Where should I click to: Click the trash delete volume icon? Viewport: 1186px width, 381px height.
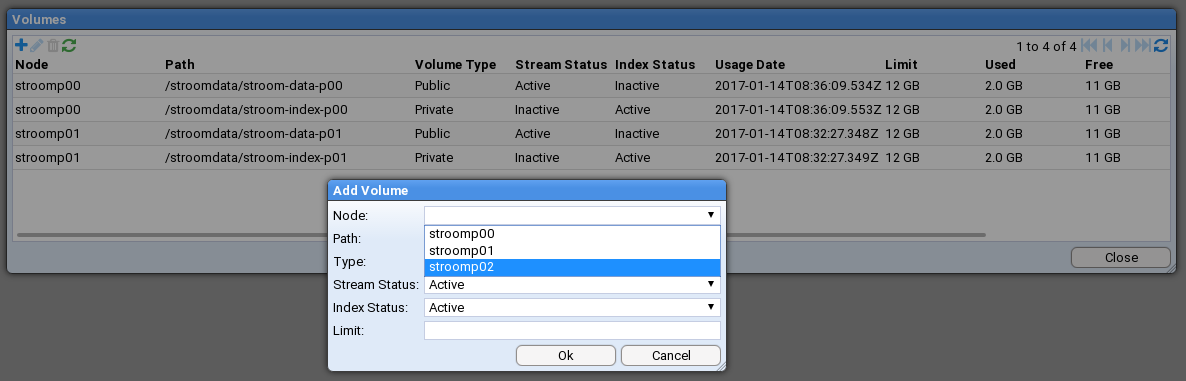tap(52, 46)
